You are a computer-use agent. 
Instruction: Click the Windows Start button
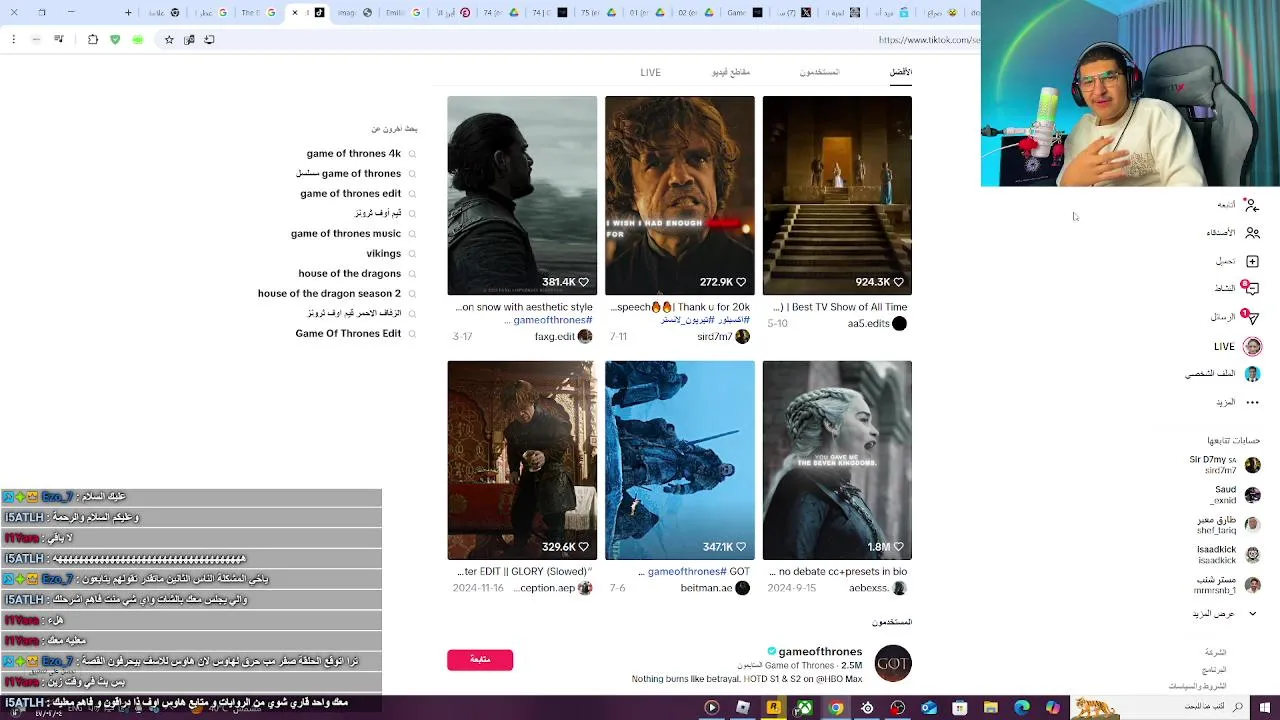pos(1265,708)
